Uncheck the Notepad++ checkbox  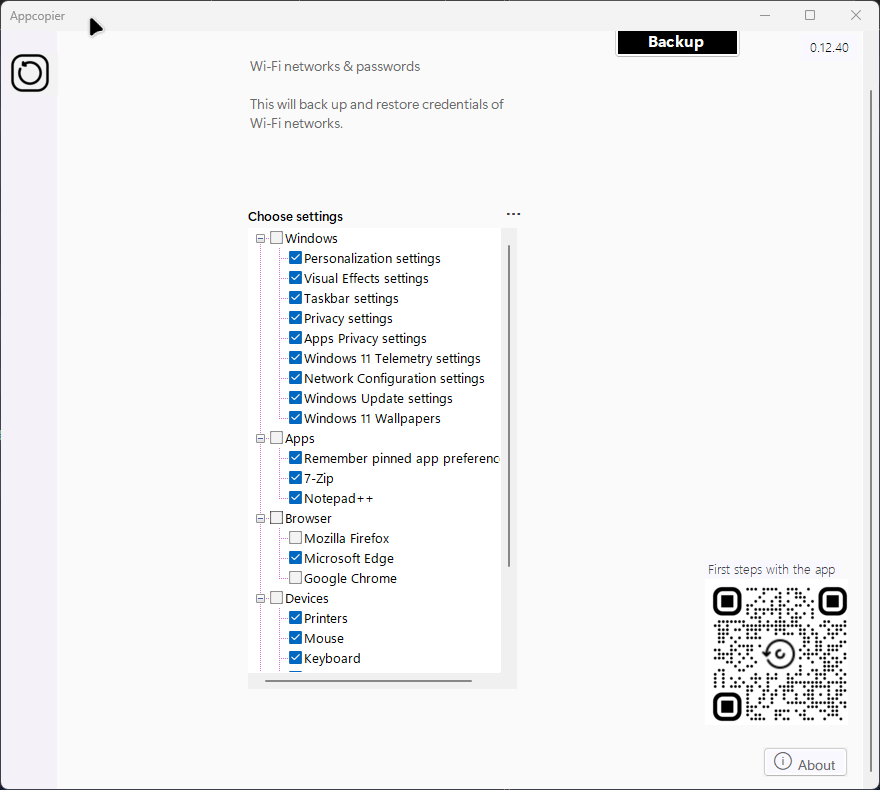tap(296, 498)
